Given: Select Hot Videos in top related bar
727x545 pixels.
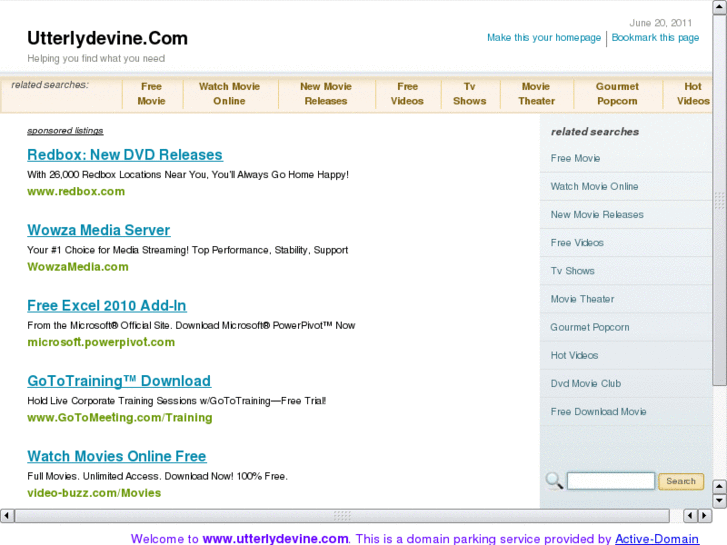Looking at the screenshot, I should (x=693, y=94).
